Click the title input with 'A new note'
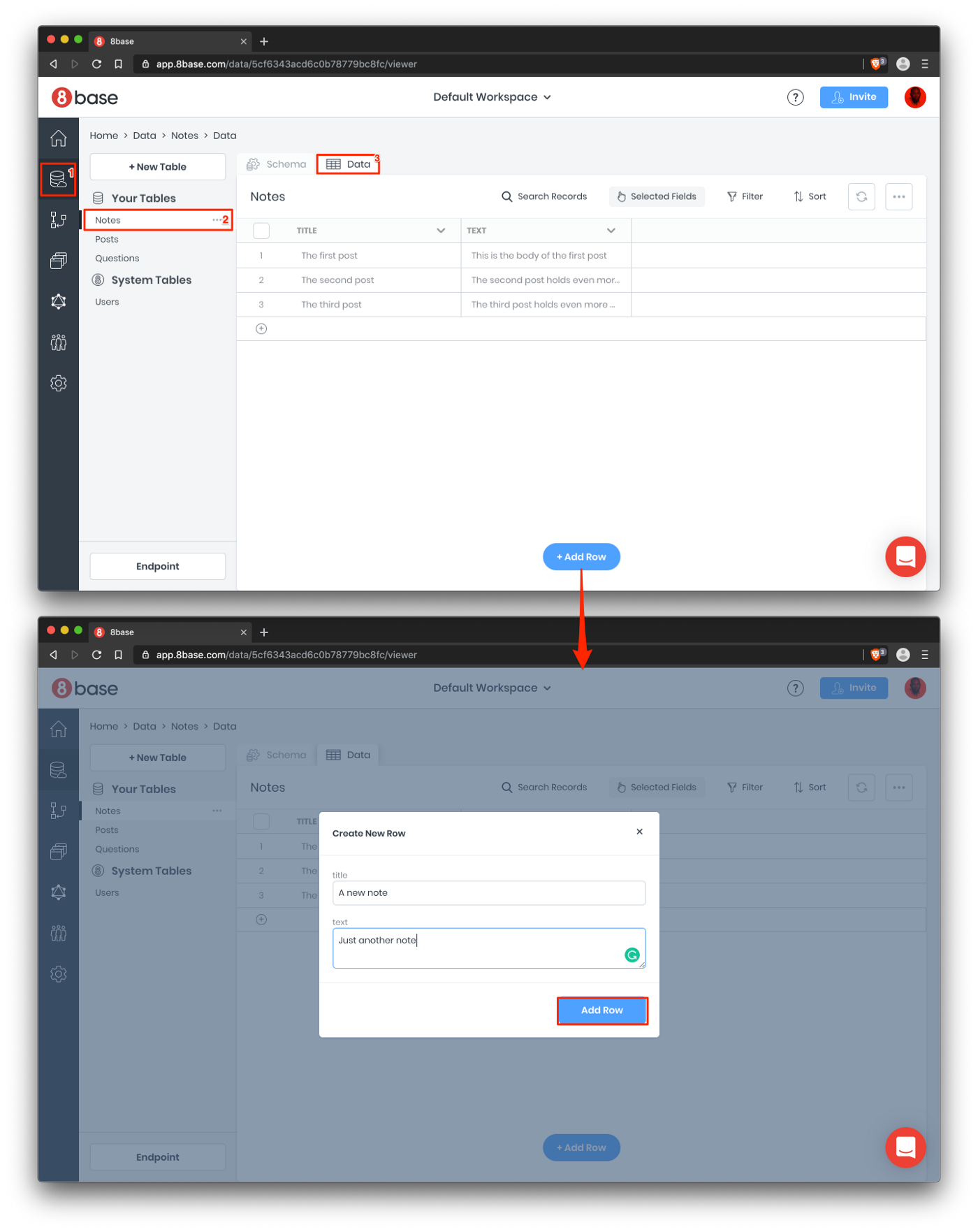The height and width of the screenshot is (1232, 978). [489, 892]
